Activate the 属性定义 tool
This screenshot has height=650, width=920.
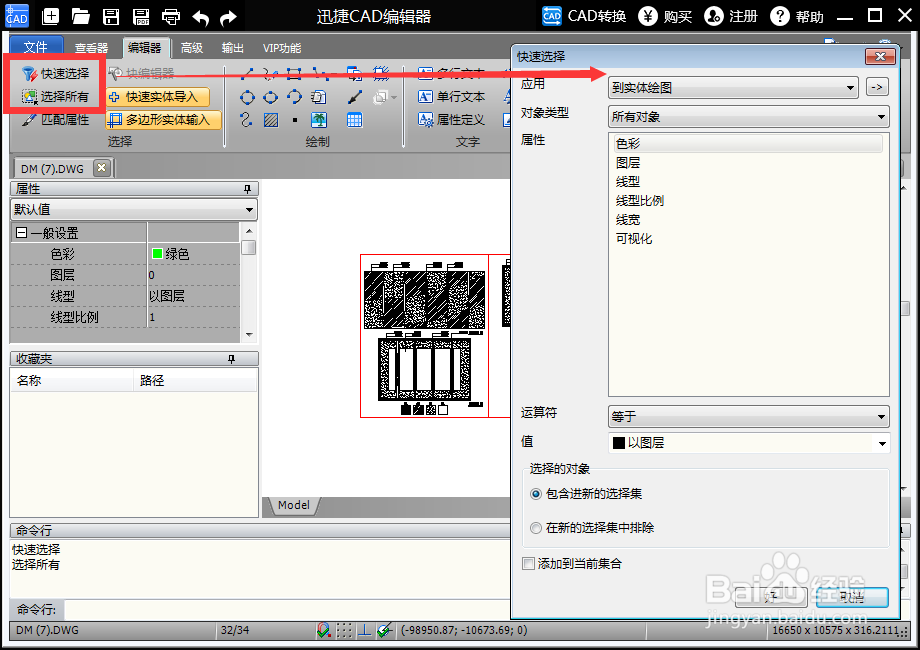point(452,119)
